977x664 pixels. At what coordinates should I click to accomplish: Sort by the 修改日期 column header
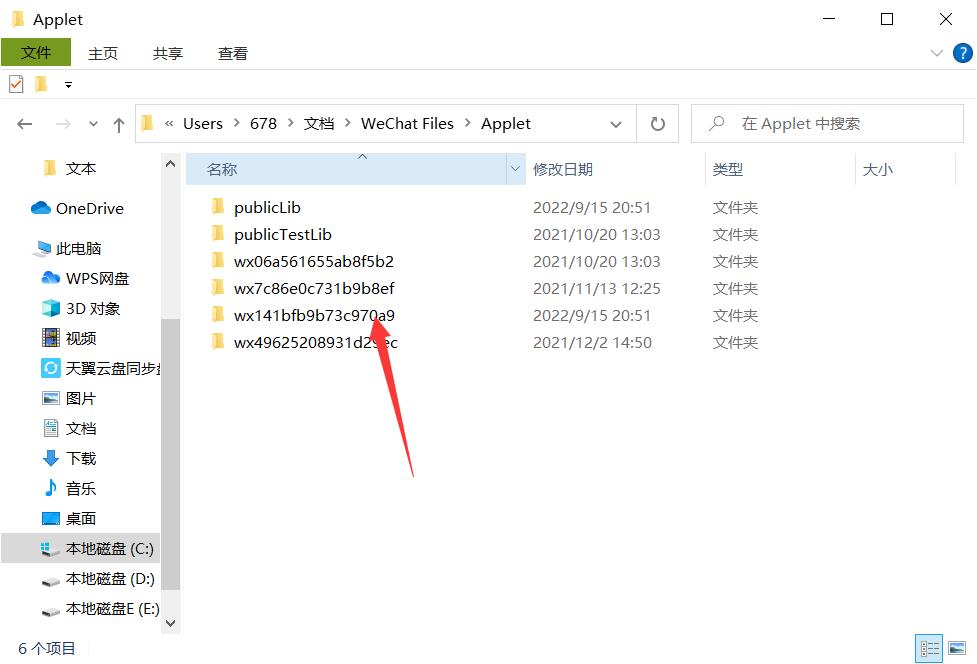tap(563, 169)
